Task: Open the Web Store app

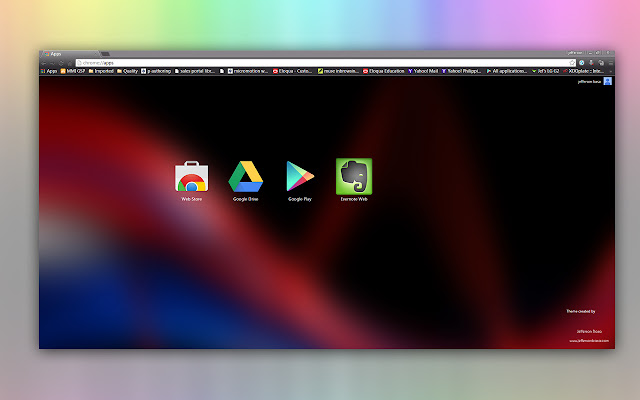Action: click(x=191, y=181)
